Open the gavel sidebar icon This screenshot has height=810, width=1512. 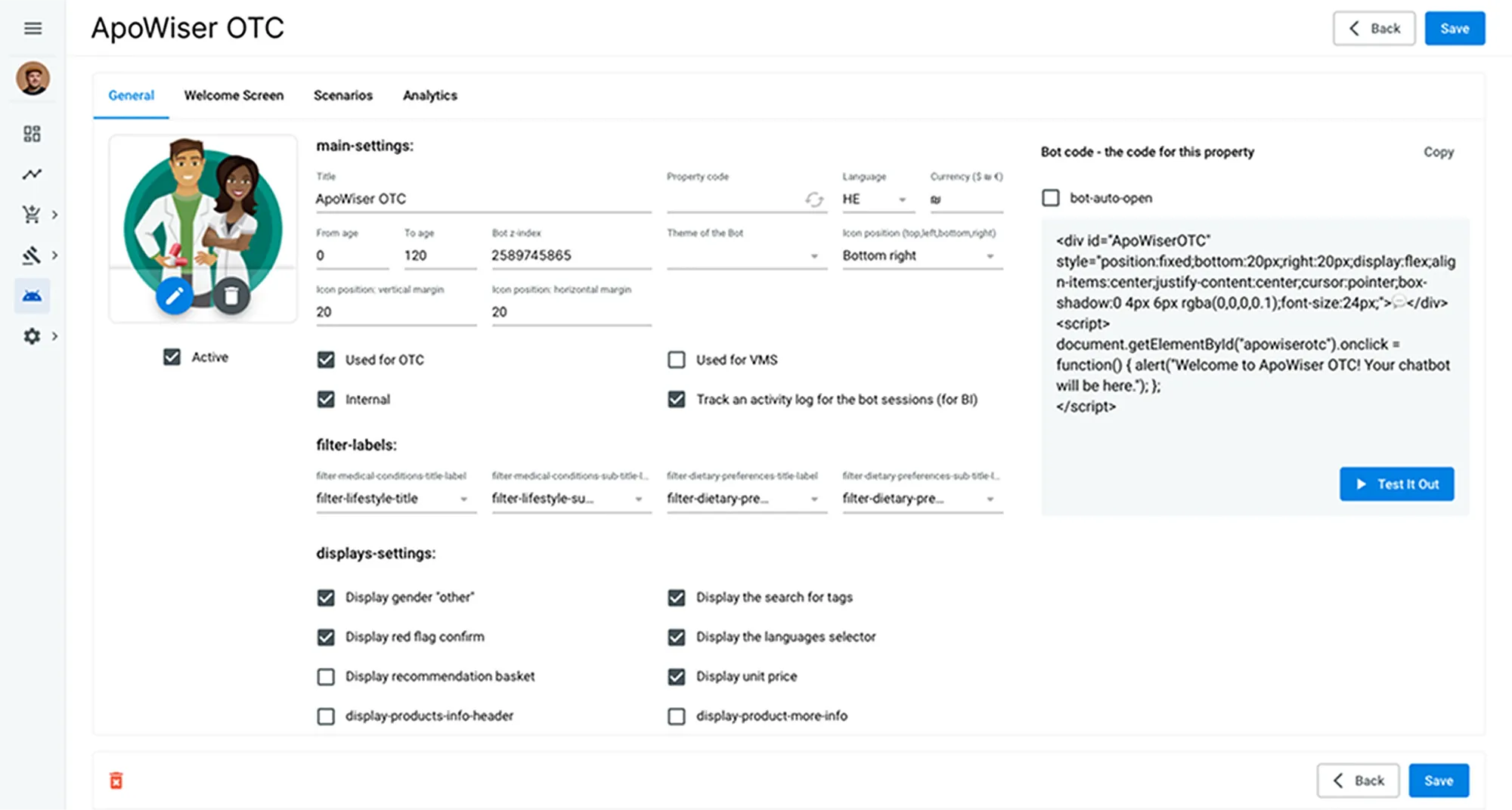[32, 255]
